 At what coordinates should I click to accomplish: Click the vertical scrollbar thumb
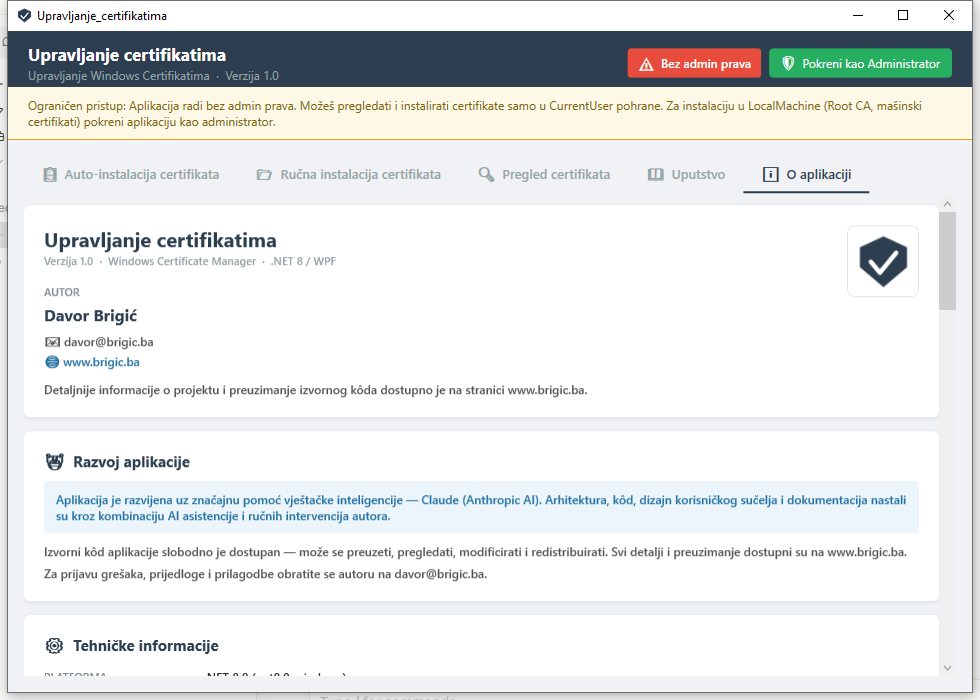pyautogui.click(x=948, y=261)
